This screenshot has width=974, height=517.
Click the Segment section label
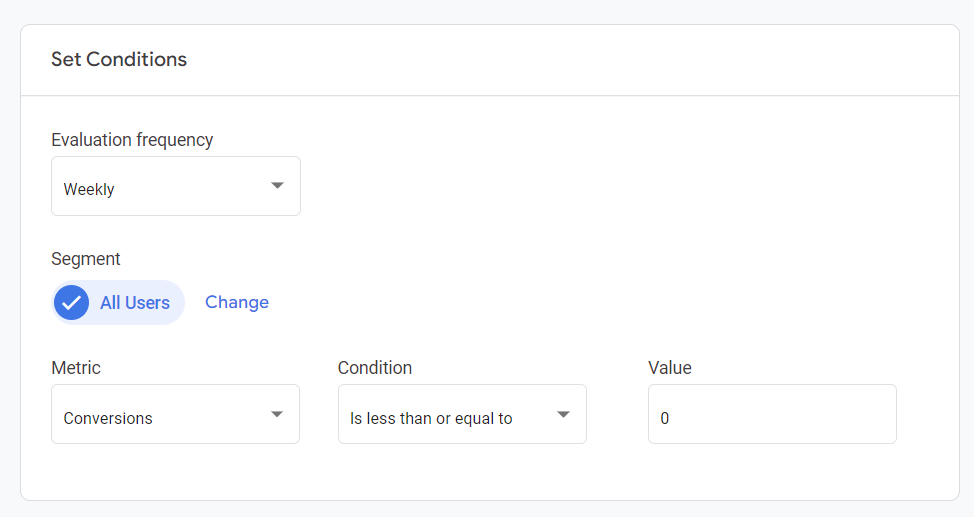(86, 259)
